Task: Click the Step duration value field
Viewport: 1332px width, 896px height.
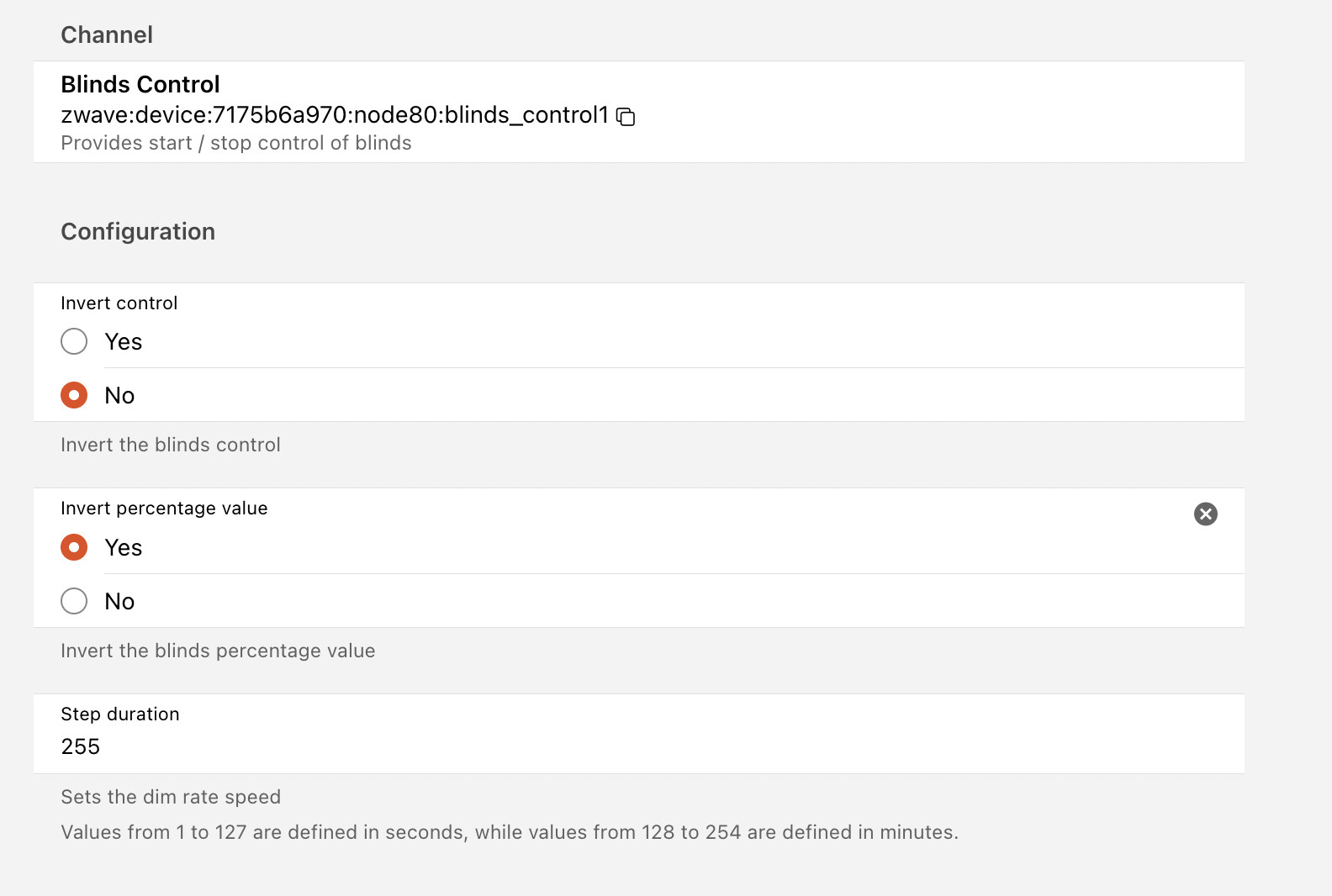Action: click(589, 746)
